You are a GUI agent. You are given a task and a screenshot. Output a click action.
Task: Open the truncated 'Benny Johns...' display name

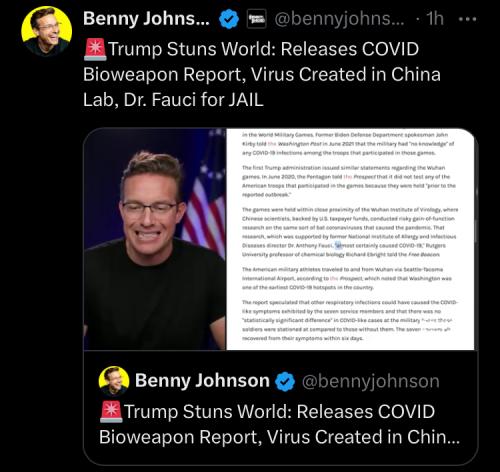146,19
